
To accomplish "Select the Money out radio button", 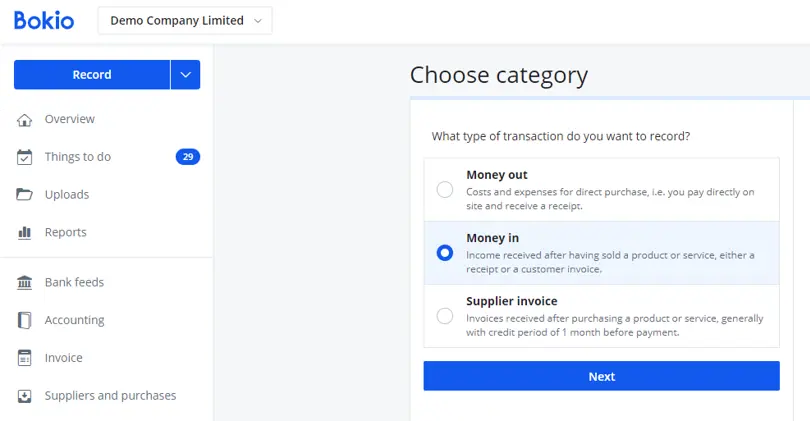I will pos(445,190).
